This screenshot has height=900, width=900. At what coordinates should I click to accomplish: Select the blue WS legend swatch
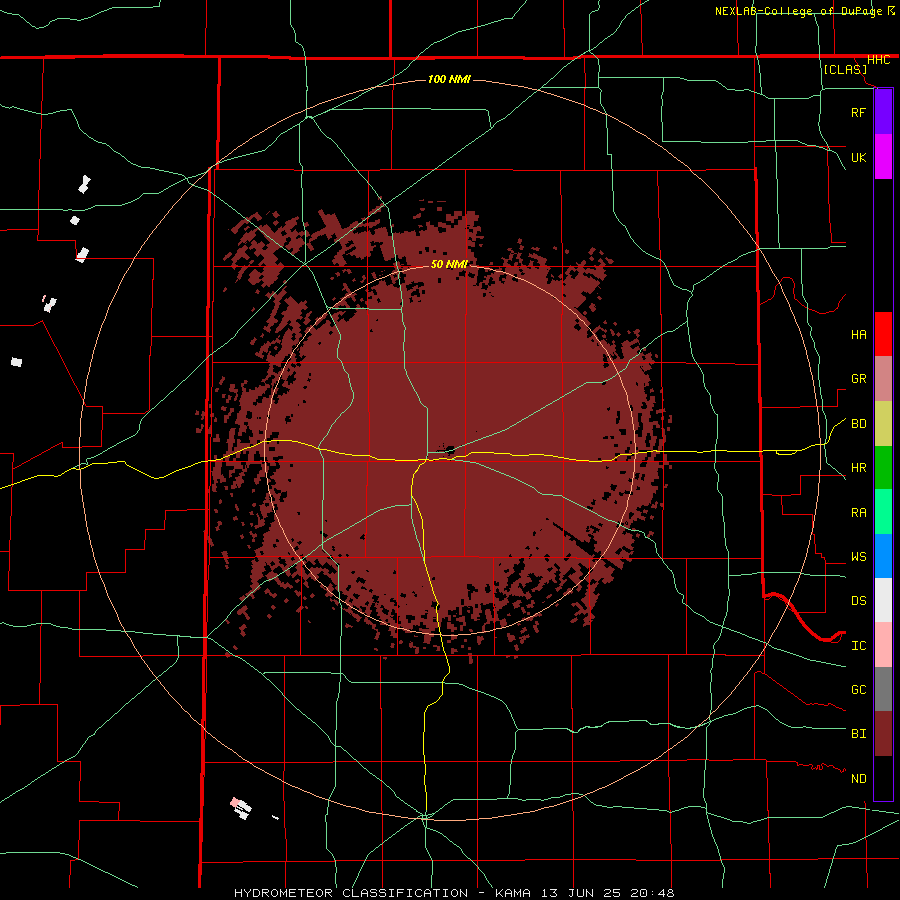pos(883,556)
